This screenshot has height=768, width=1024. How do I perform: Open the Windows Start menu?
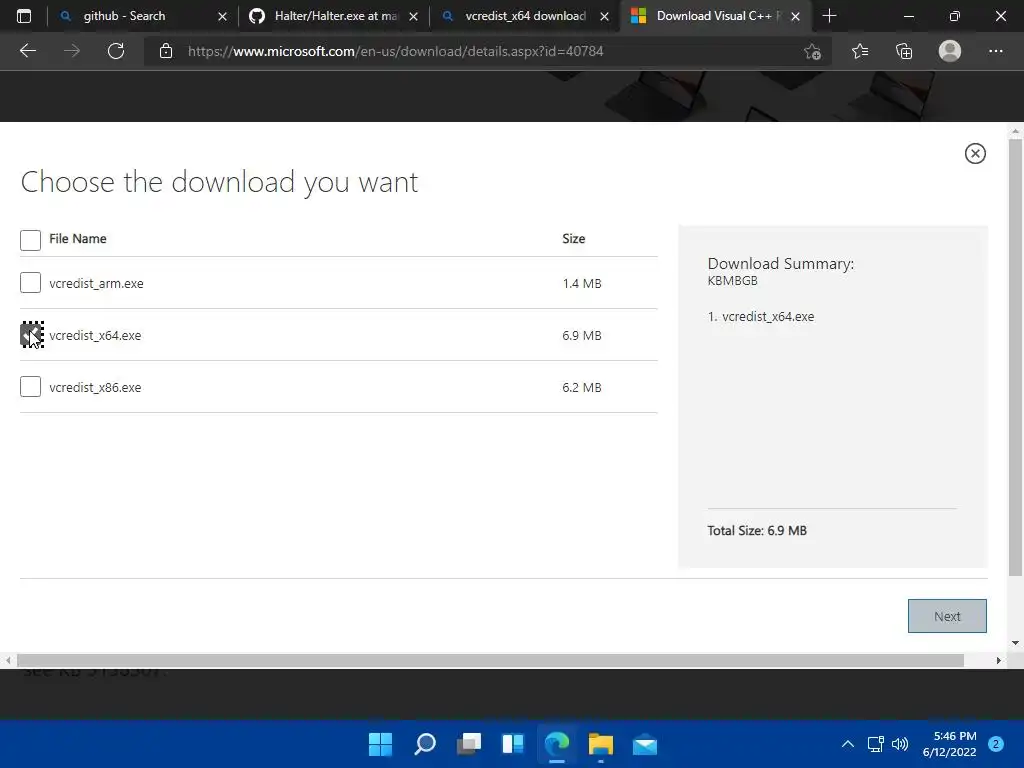380,744
